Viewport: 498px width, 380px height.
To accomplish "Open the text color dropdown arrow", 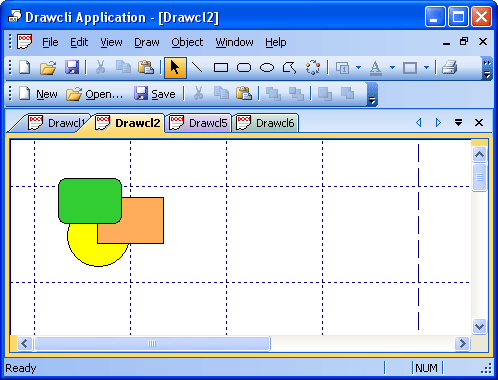I will 392,68.
